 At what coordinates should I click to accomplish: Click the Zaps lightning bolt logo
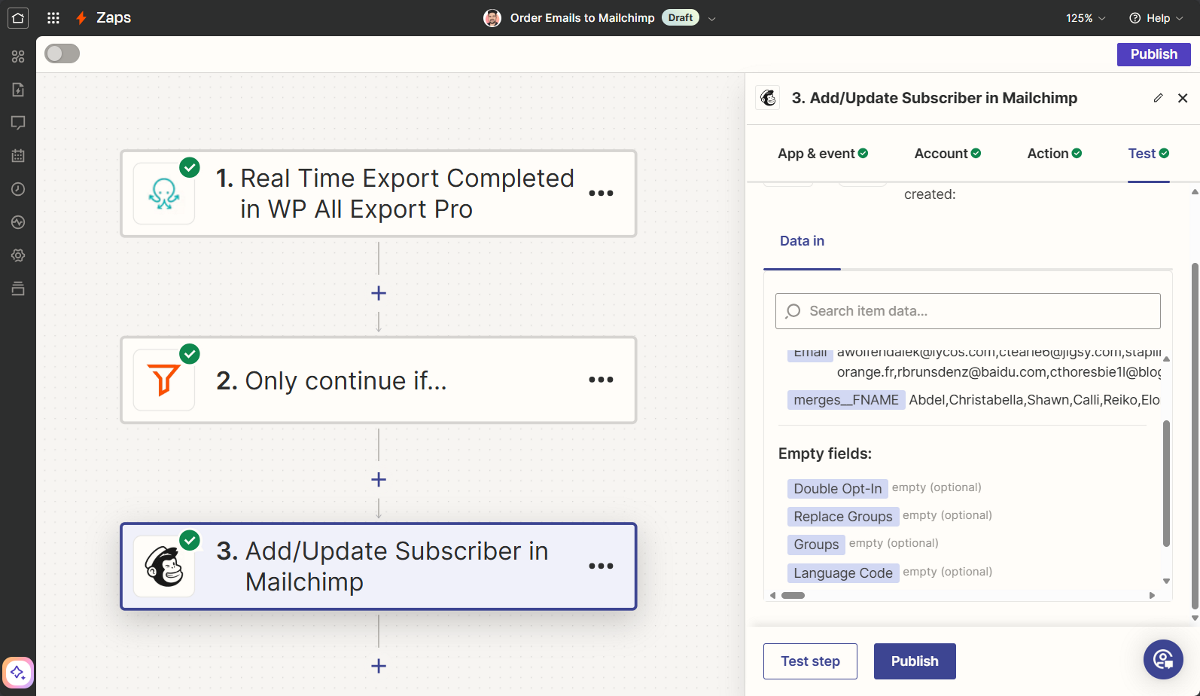81,18
